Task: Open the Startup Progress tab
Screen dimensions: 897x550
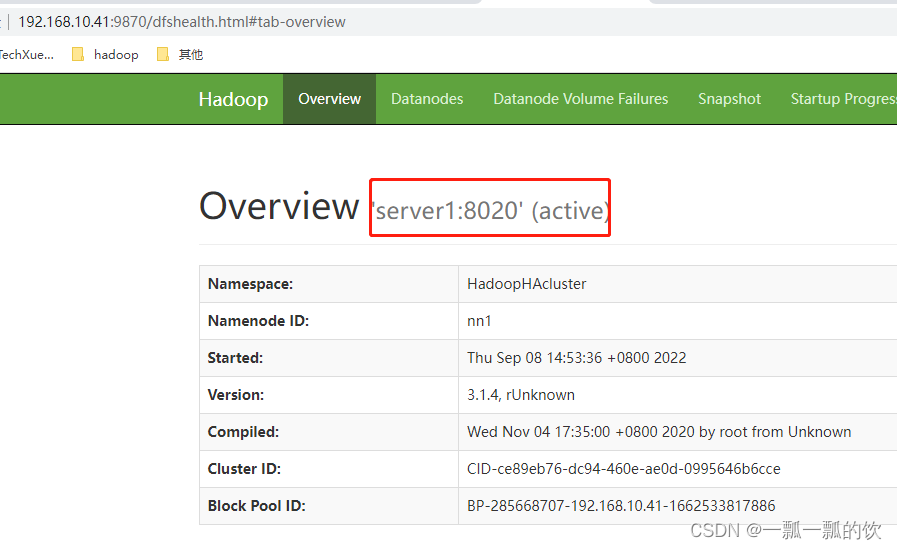Action: [843, 99]
